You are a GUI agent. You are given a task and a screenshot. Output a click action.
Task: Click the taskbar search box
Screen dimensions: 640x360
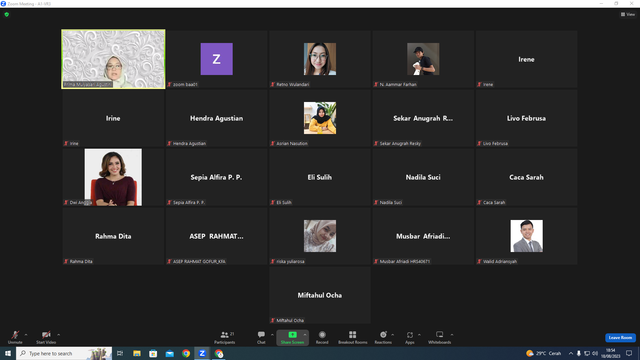pyautogui.click(x=64, y=353)
